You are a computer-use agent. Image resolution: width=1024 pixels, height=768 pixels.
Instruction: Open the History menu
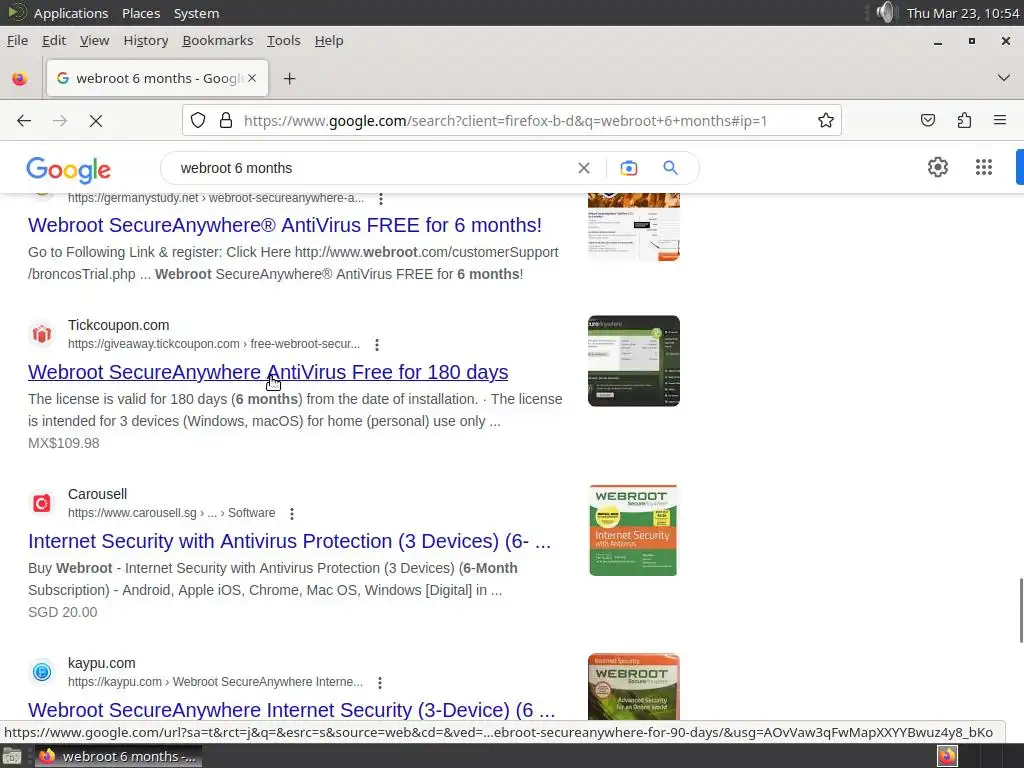pos(146,40)
